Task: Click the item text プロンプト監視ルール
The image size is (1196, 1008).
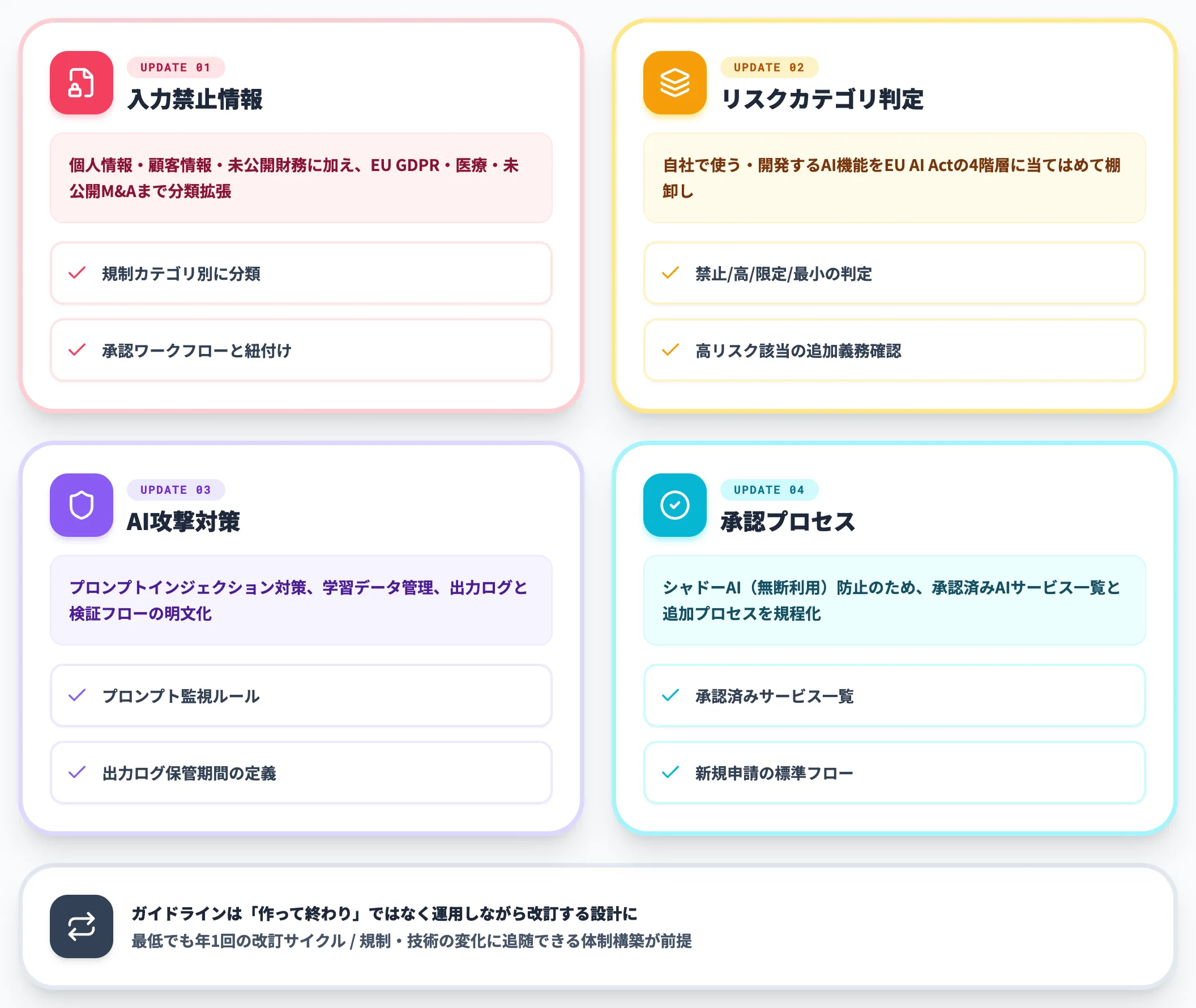Action: [181, 696]
